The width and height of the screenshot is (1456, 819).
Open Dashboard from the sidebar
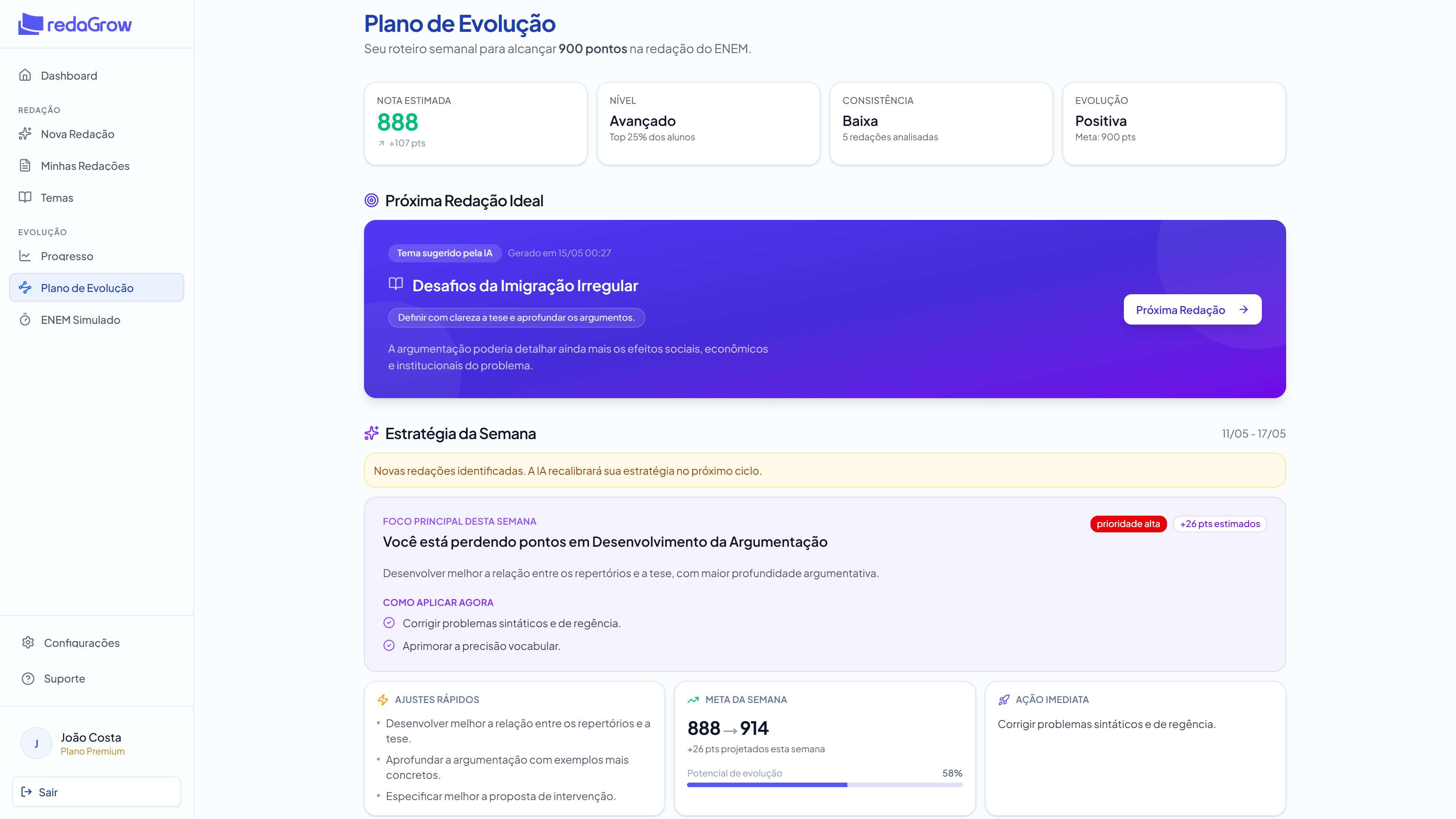[x=97, y=75]
